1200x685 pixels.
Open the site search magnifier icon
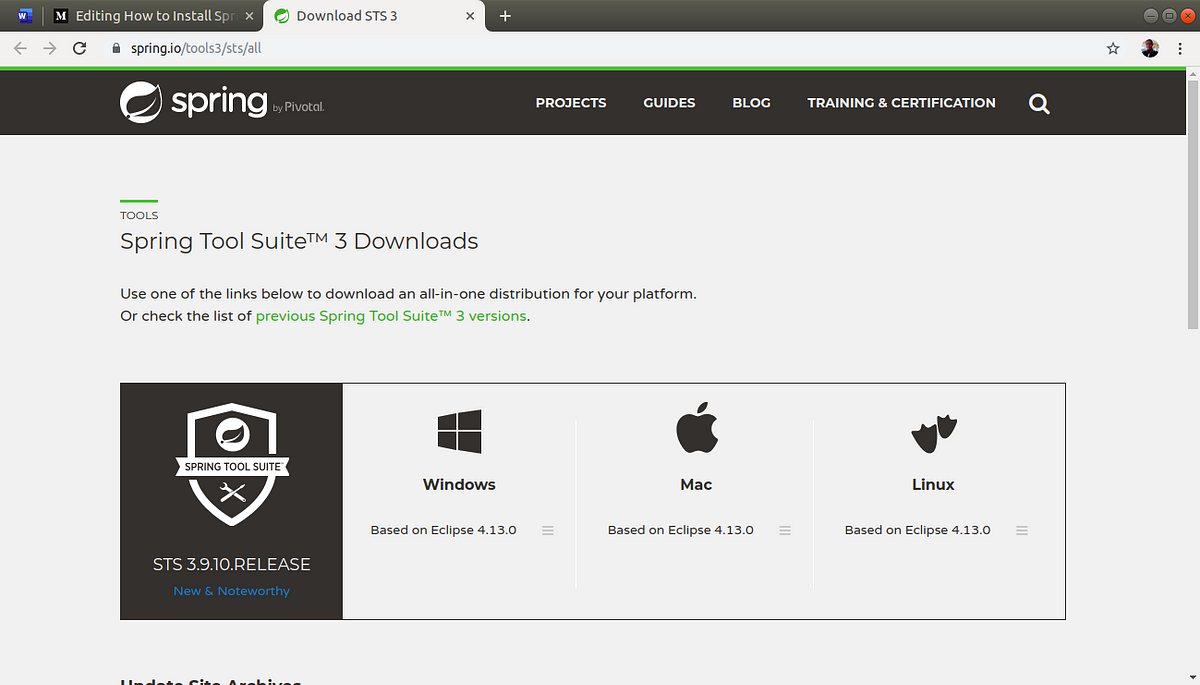coord(1039,103)
